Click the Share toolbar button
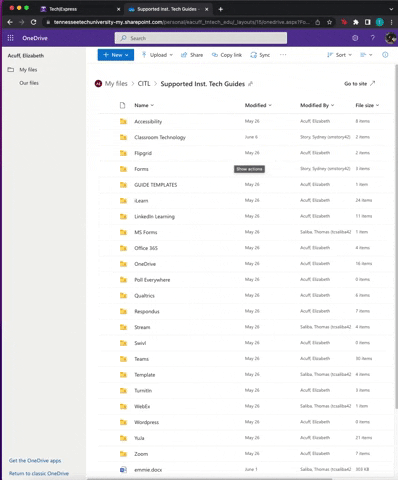Viewport: 398px width, 480px height. click(192, 55)
